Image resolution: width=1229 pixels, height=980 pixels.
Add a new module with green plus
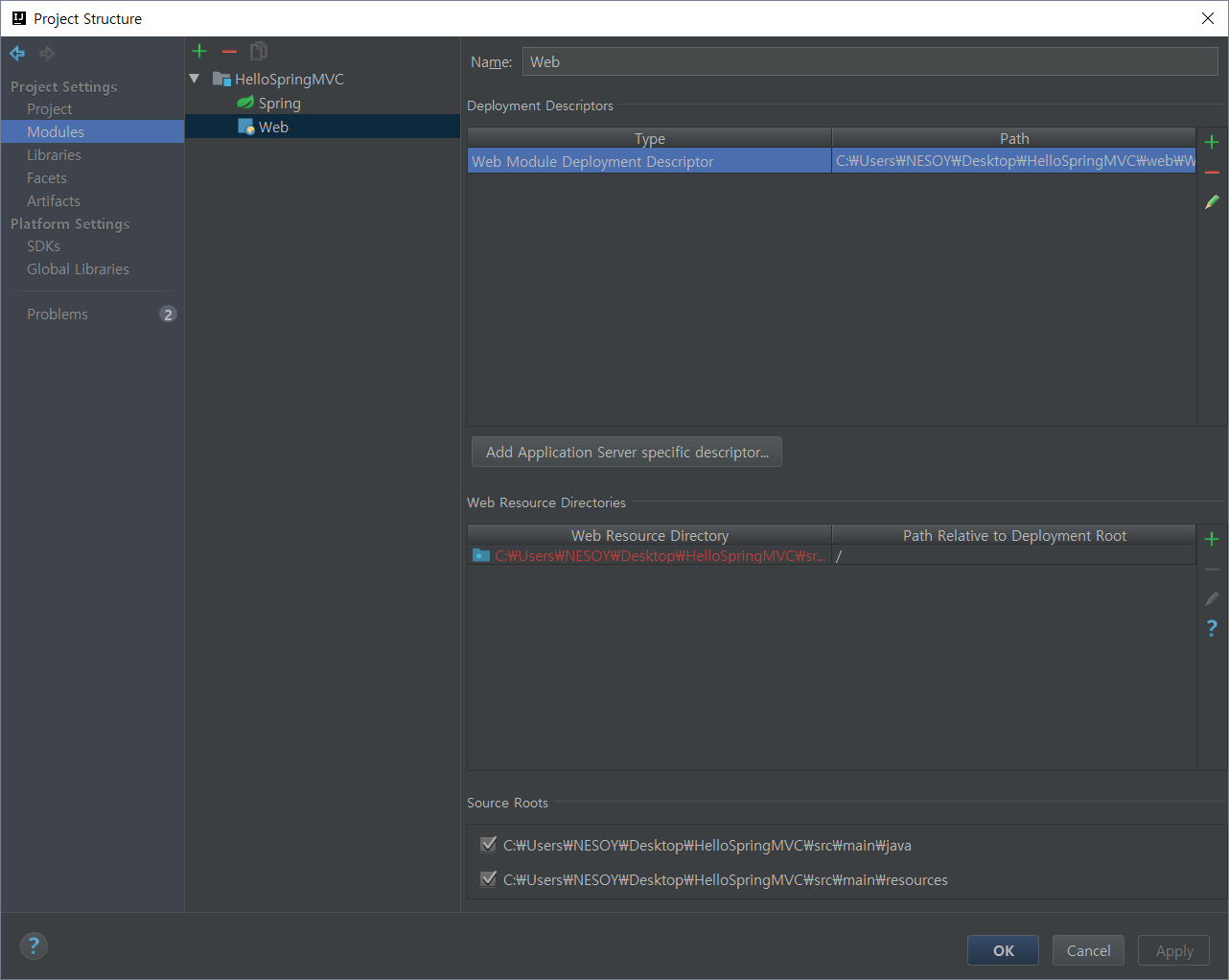[199, 51]
